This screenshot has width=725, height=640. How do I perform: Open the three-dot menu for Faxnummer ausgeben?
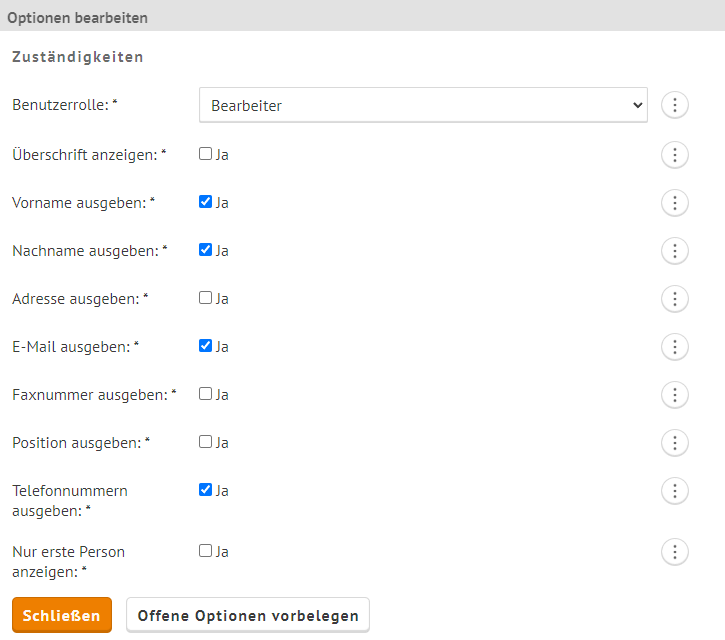tap(675, 395)
